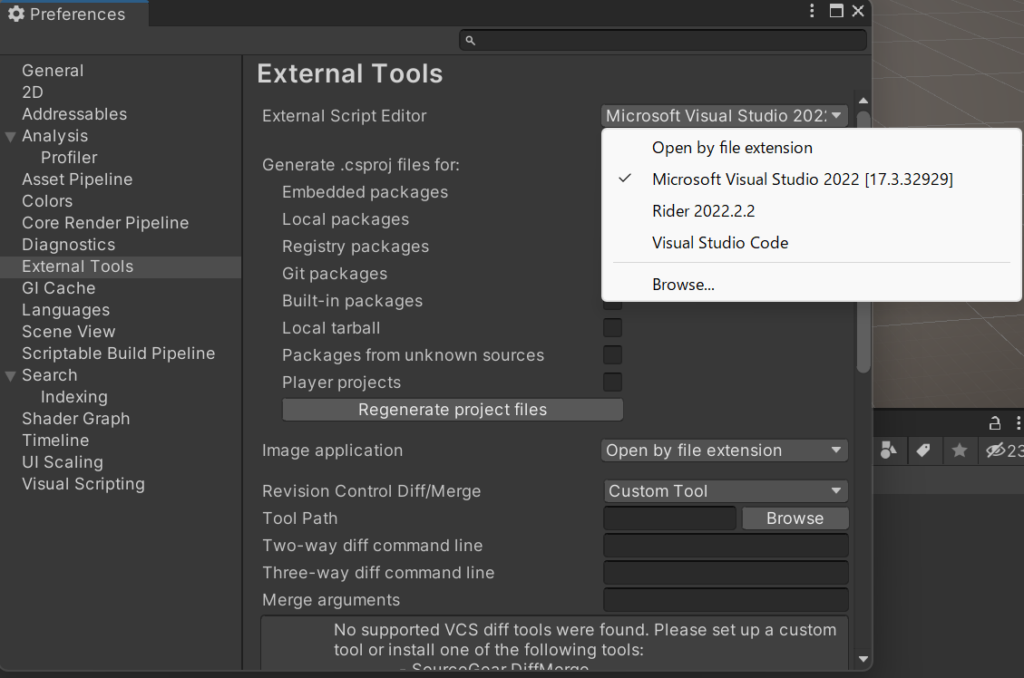Switch to the Preferences tab
Viewport: 1024px width, 678px height.
[x=74, y=14]
